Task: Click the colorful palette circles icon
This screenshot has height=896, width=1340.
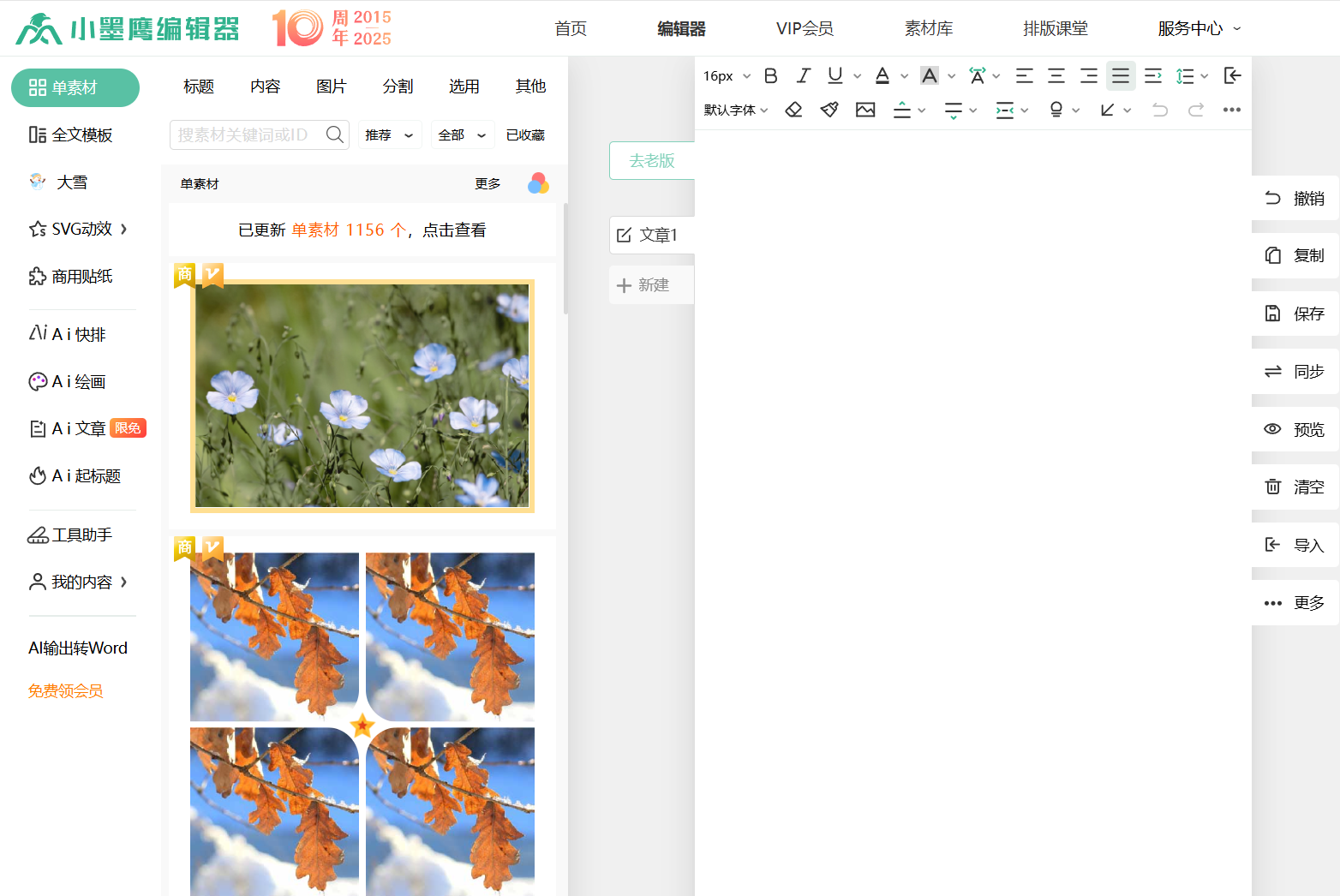Action: tap(538, 183)
